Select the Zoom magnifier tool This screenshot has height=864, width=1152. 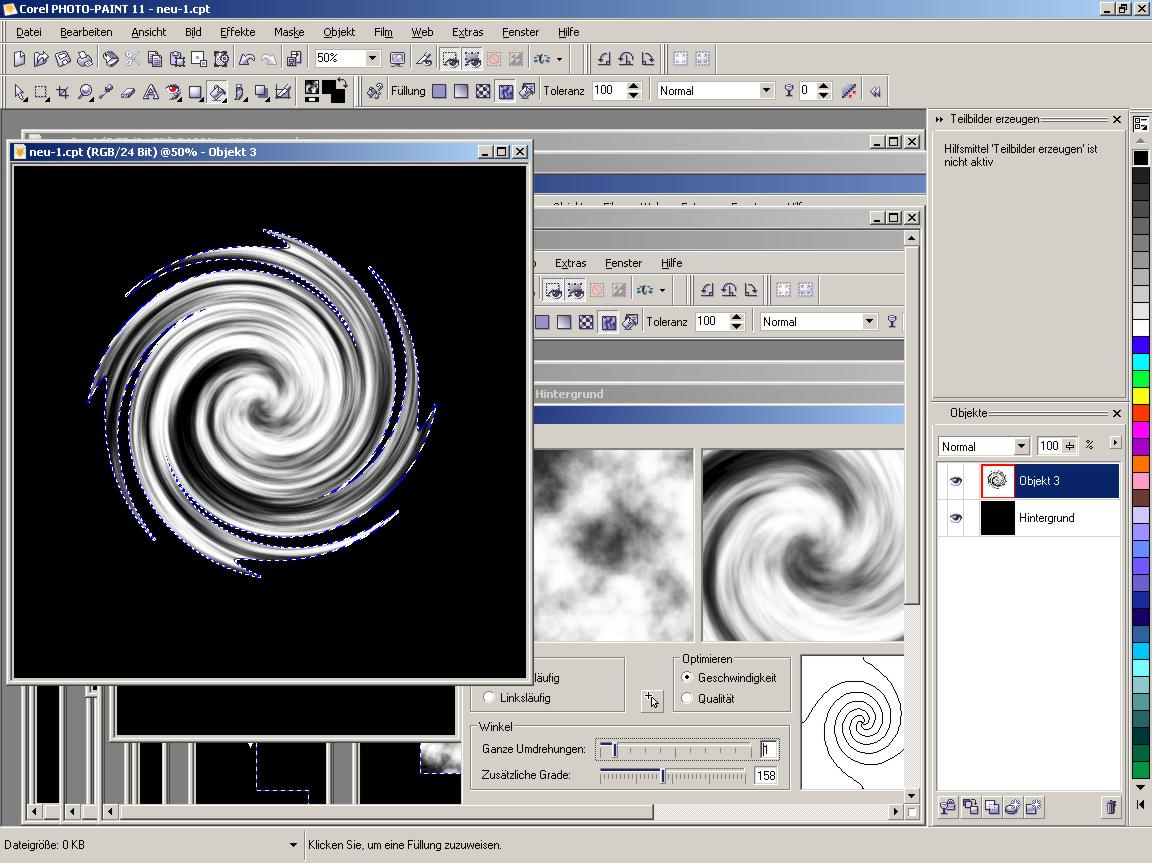[85, 92]
